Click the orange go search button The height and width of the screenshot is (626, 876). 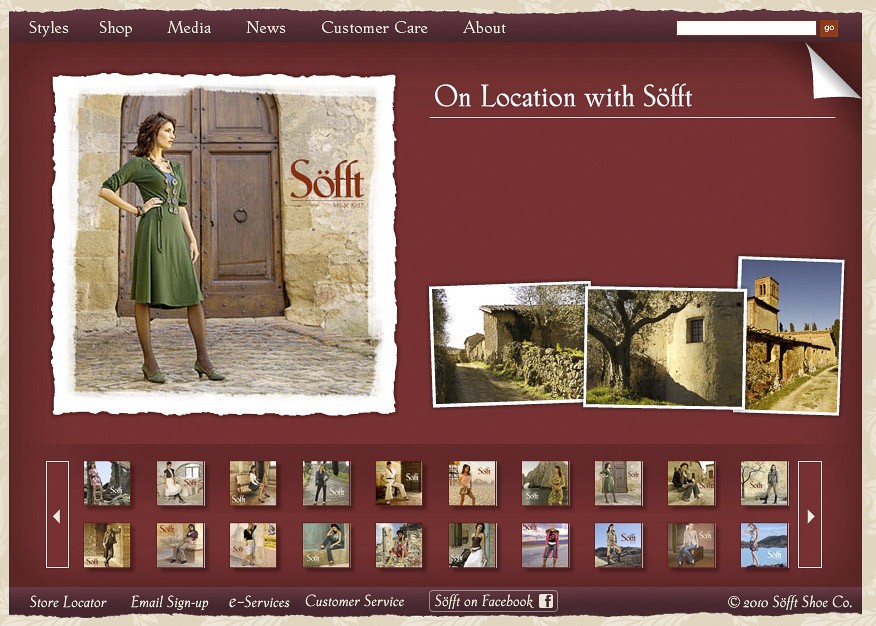pyautogui.click(x=829, y=28)
